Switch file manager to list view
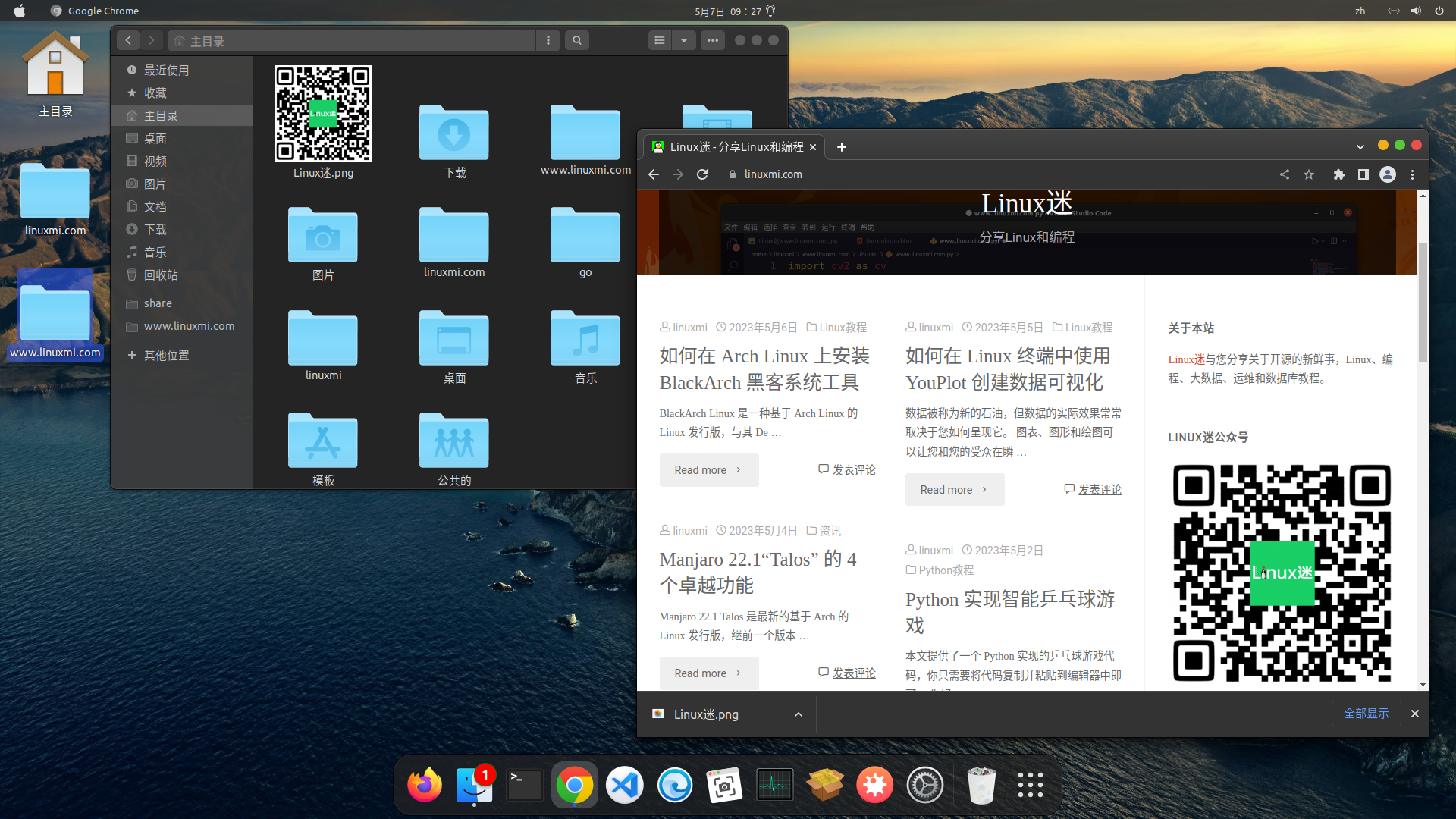The width and height of the screenshot is (1456, 819). (660, 40)
